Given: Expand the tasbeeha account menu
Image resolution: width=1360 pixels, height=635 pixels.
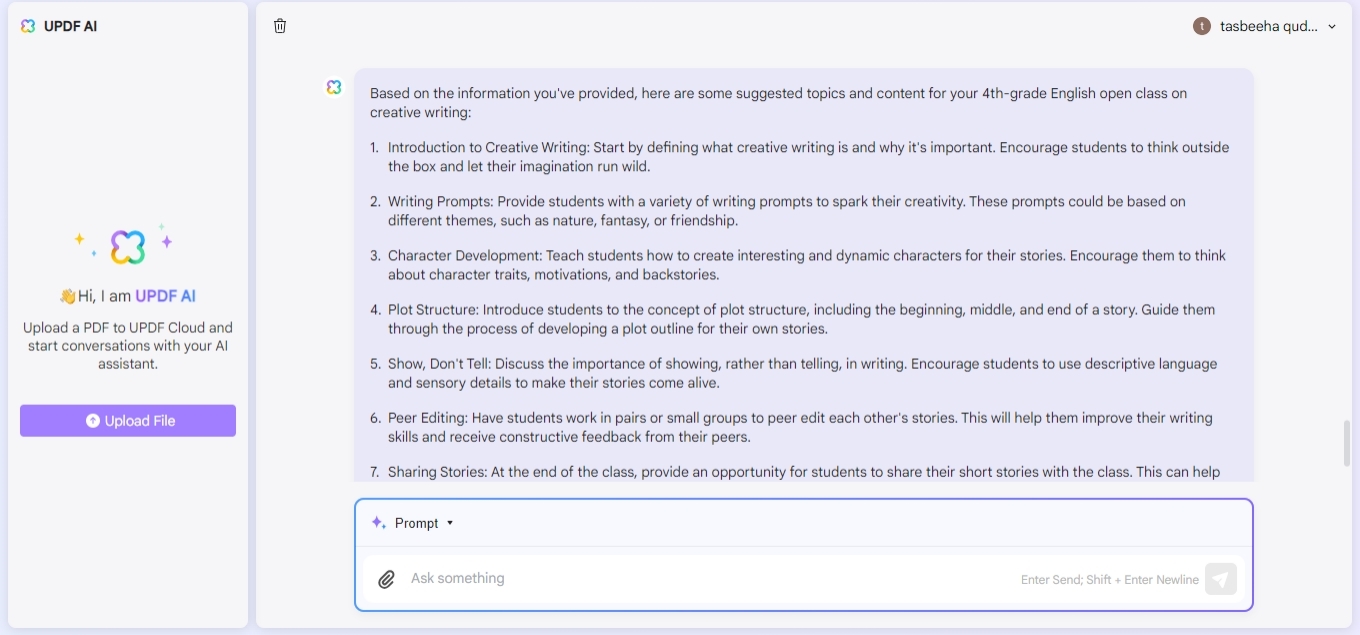Looking at the screenshot, I should point(1266,26).
